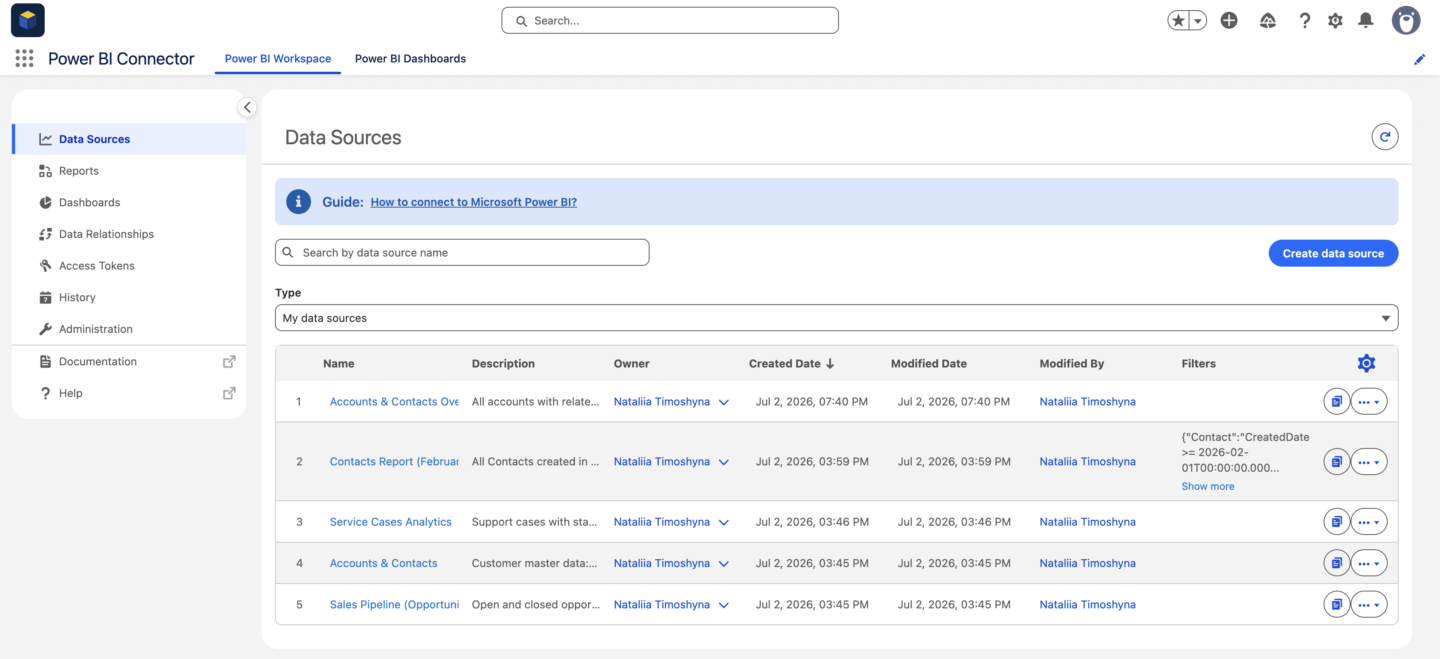Open Sales Pipeline (Opportunities) data source link

[x=394, y=605]
